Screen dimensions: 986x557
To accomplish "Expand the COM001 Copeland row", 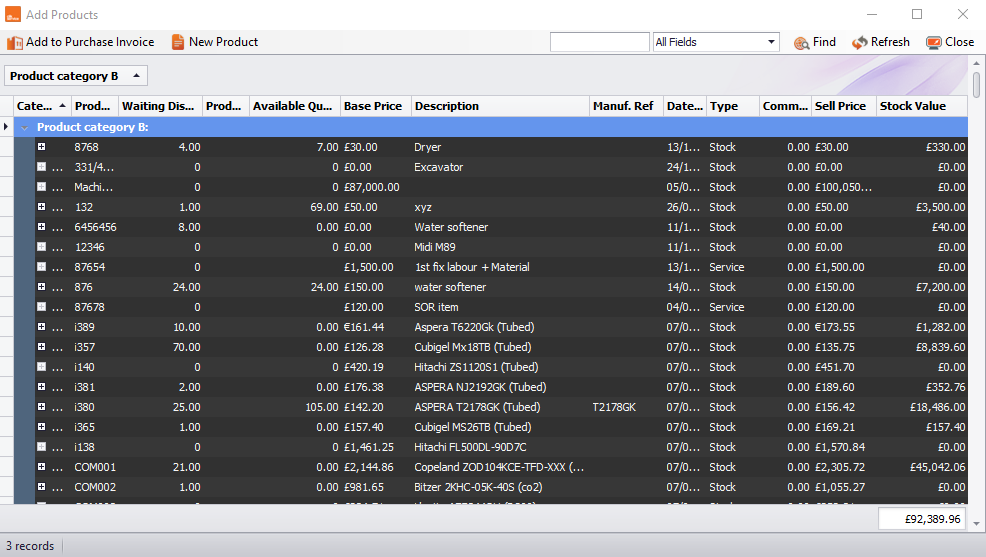I will [x=42, y=467].
